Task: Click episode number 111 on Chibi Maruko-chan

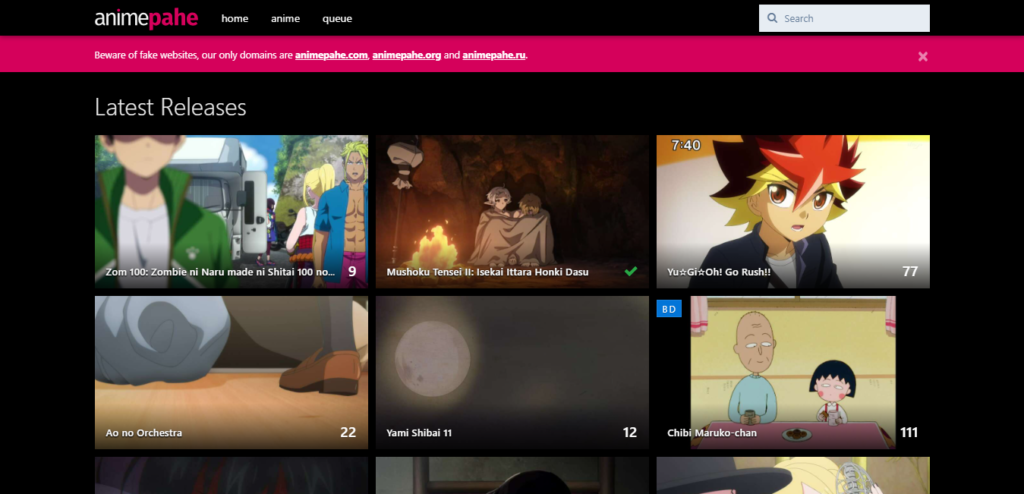Action: click(909, 432)
